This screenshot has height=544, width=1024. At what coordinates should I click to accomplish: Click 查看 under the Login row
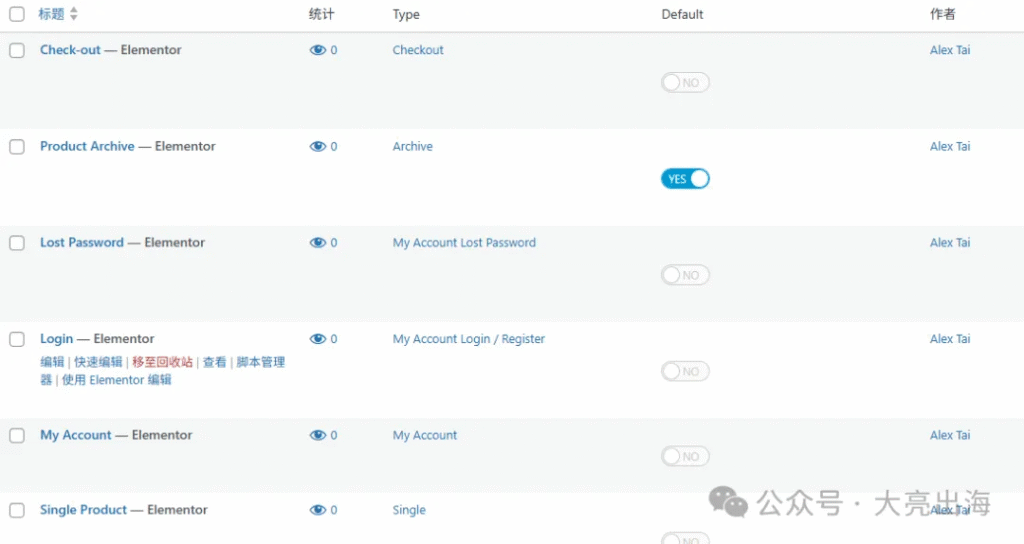(214, 362)
